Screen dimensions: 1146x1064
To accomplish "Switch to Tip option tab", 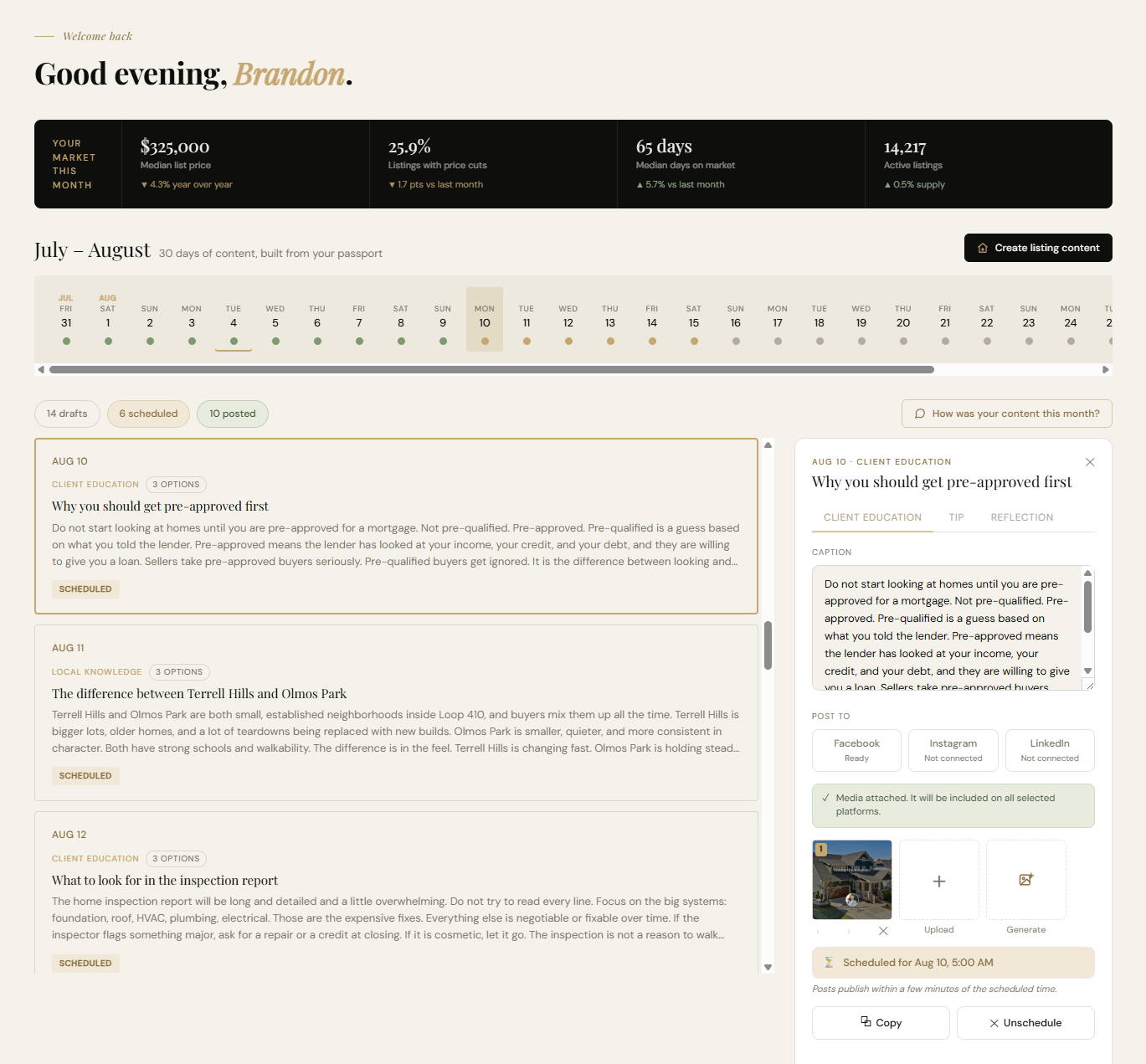I will (956, 517).
